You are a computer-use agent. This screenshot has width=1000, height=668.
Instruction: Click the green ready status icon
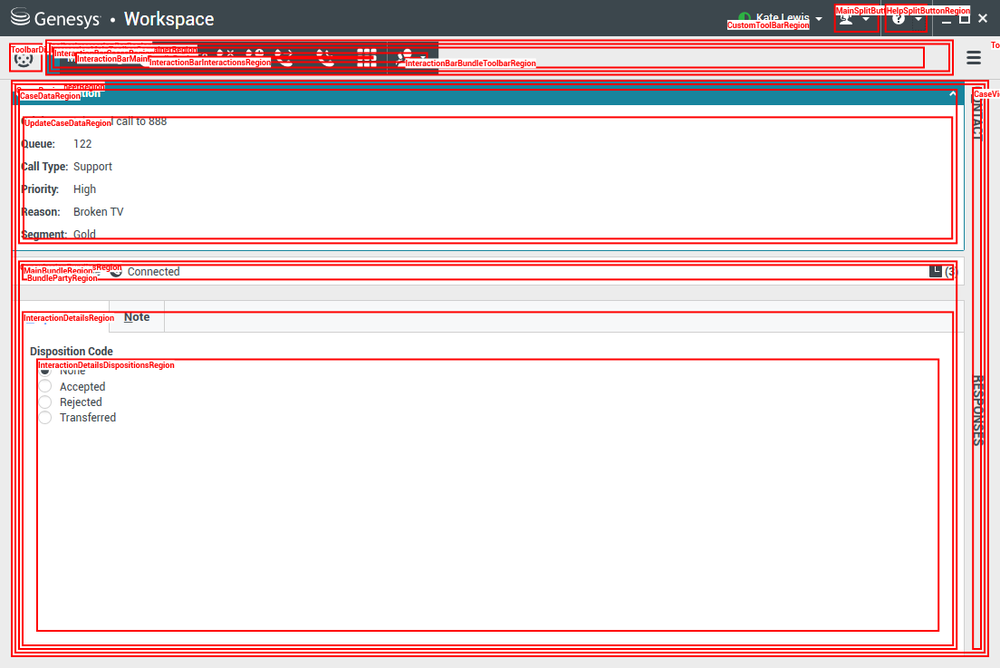pos(744,17)
